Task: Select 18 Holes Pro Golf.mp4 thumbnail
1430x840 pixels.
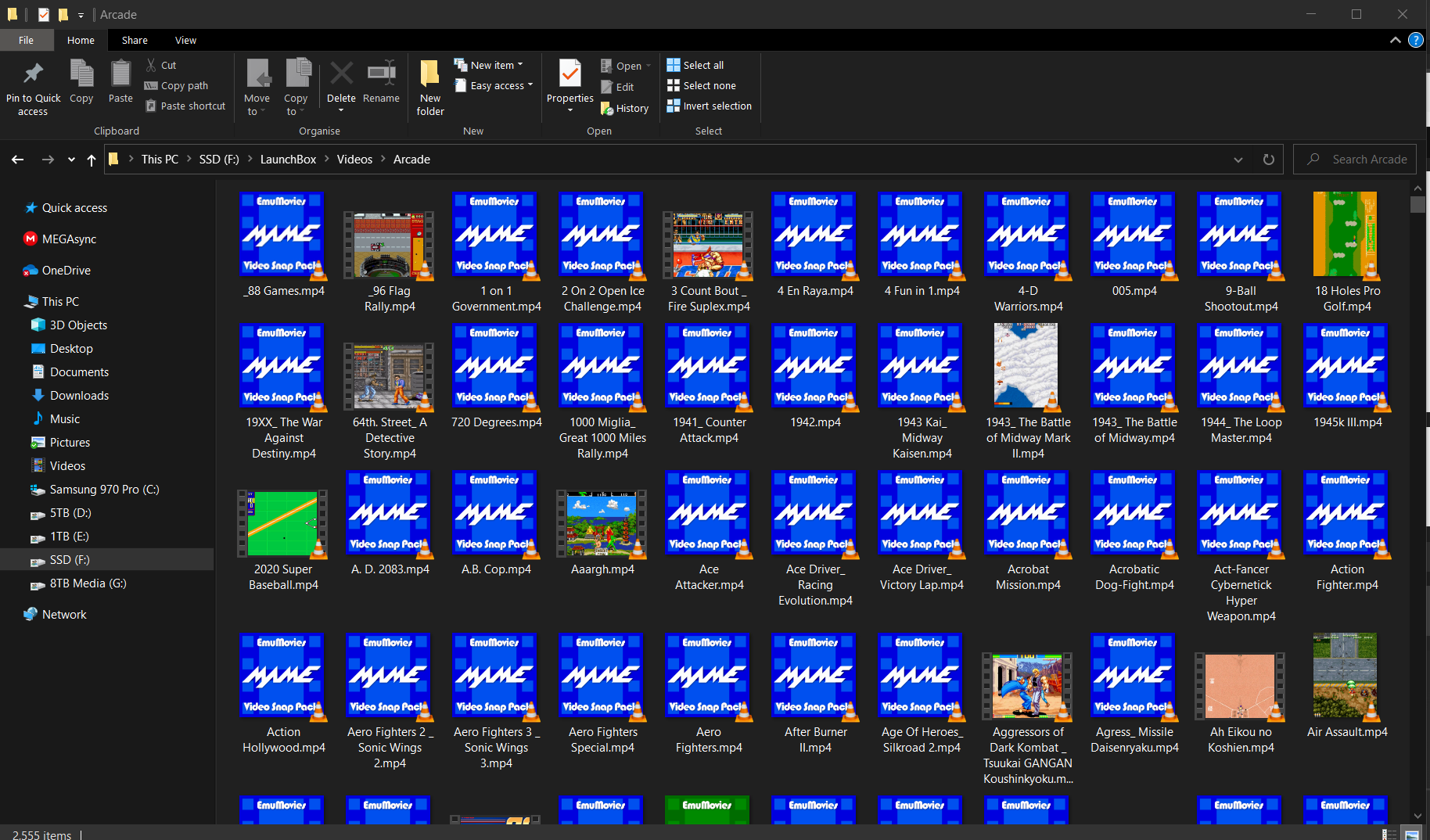Action: click(1345, 235)
